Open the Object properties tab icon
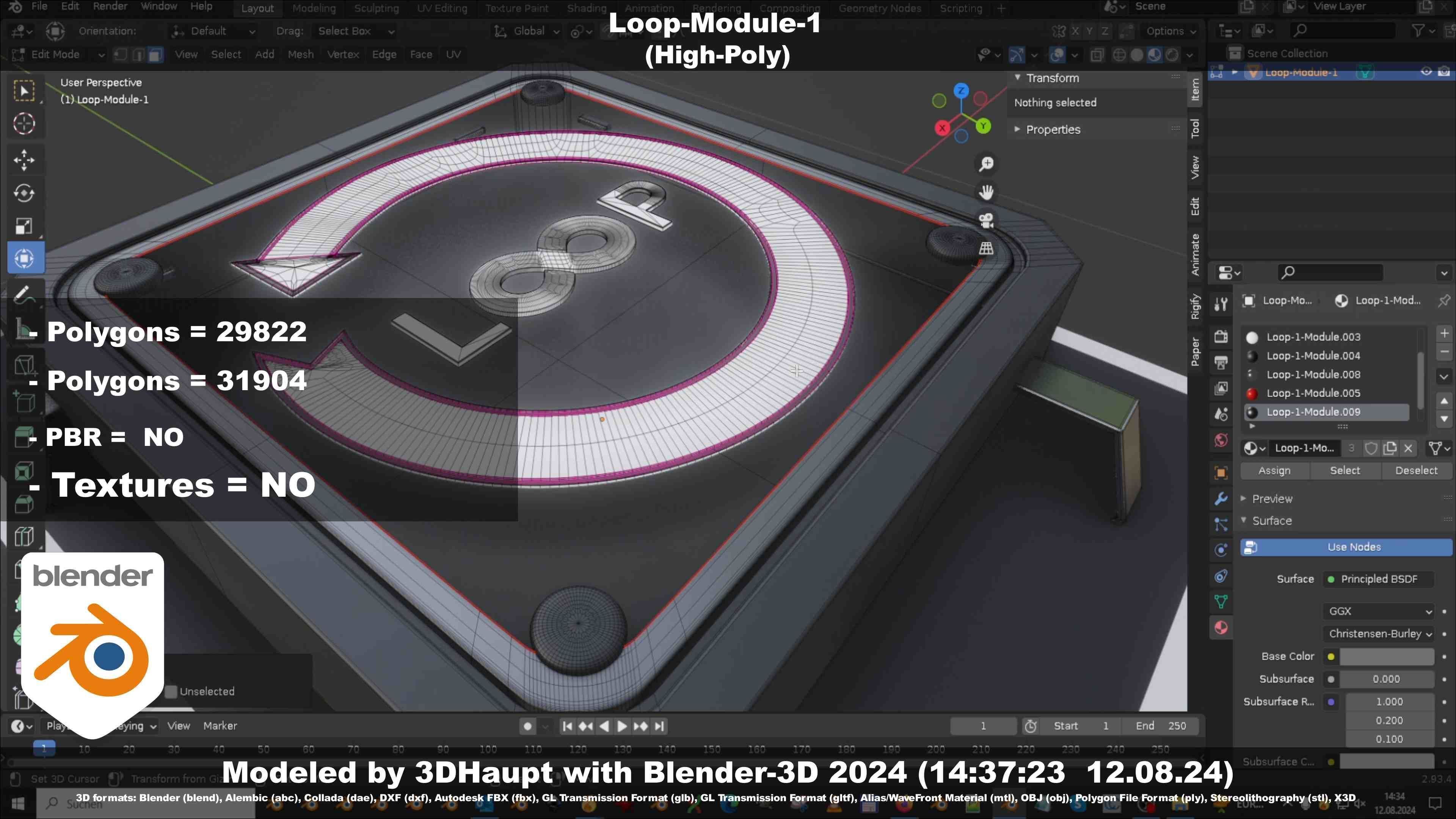The width and height of the screenshot is (1456, 819). (x=1221, y=472)
